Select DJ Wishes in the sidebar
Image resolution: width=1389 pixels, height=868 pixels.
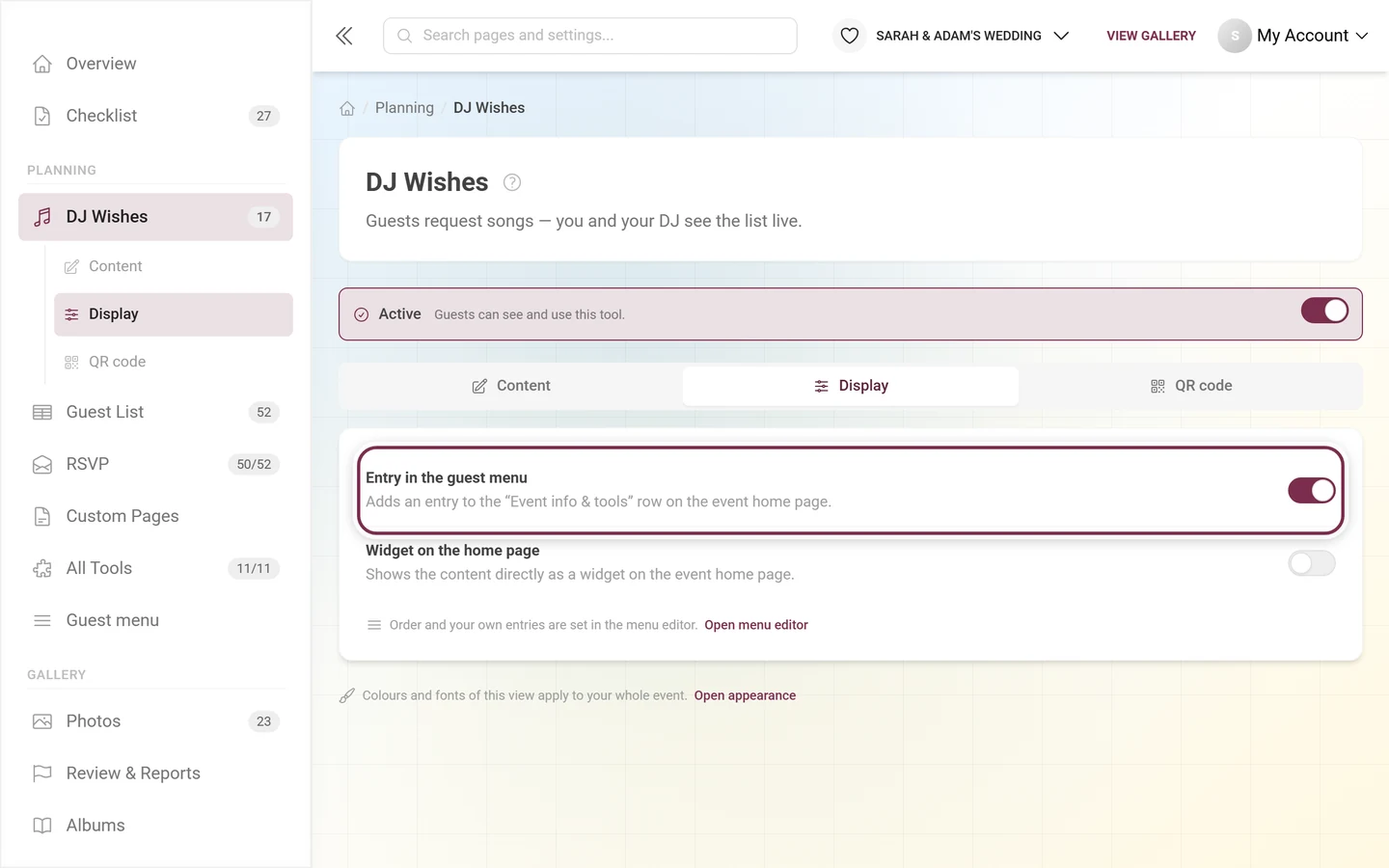155,217
